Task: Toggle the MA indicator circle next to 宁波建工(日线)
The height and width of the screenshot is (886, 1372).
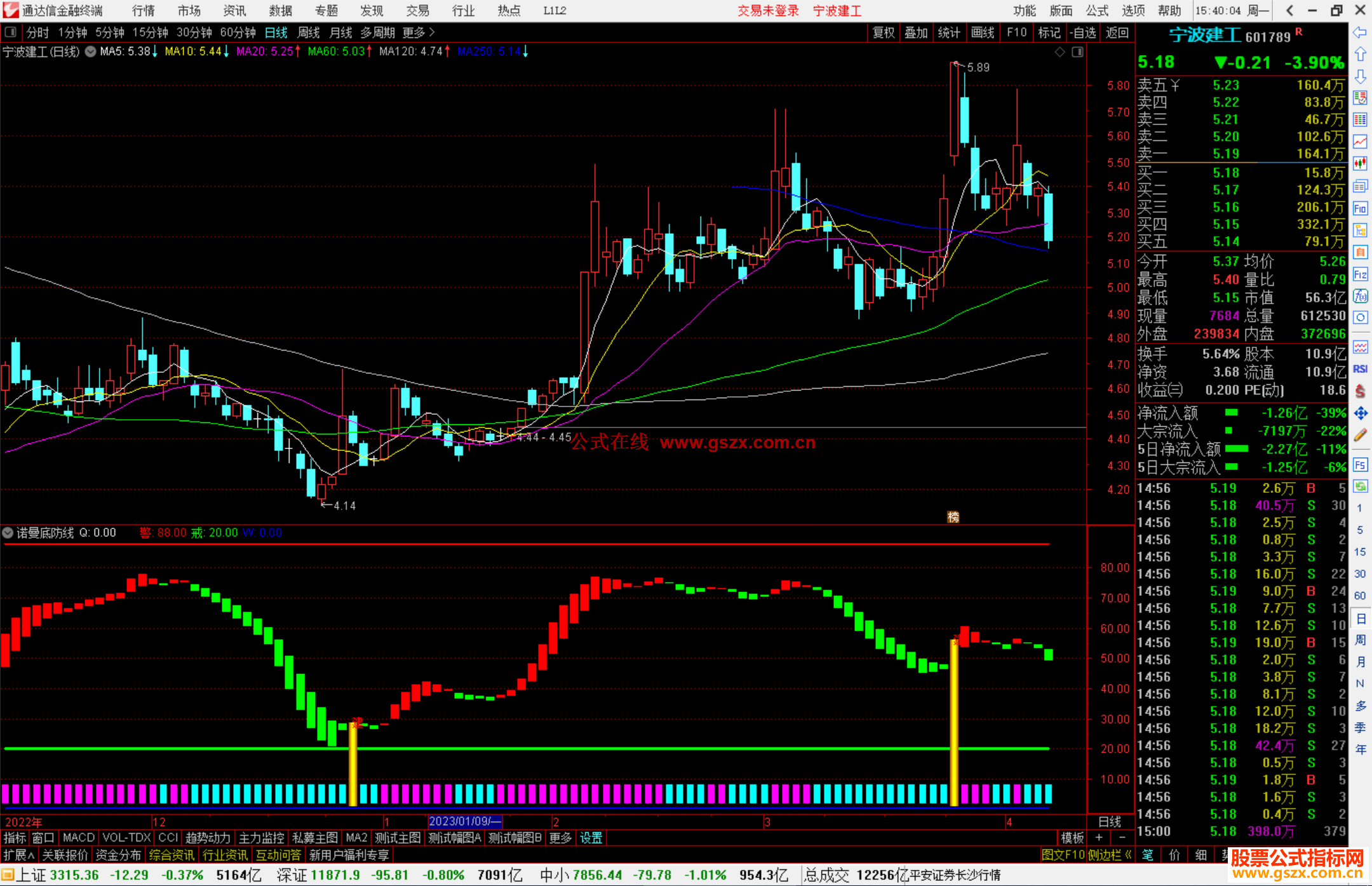Action: pos(91,51)
